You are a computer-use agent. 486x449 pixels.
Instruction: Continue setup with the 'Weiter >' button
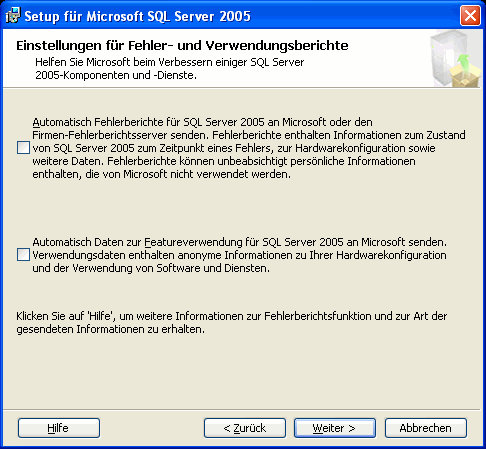pos(335,428)
